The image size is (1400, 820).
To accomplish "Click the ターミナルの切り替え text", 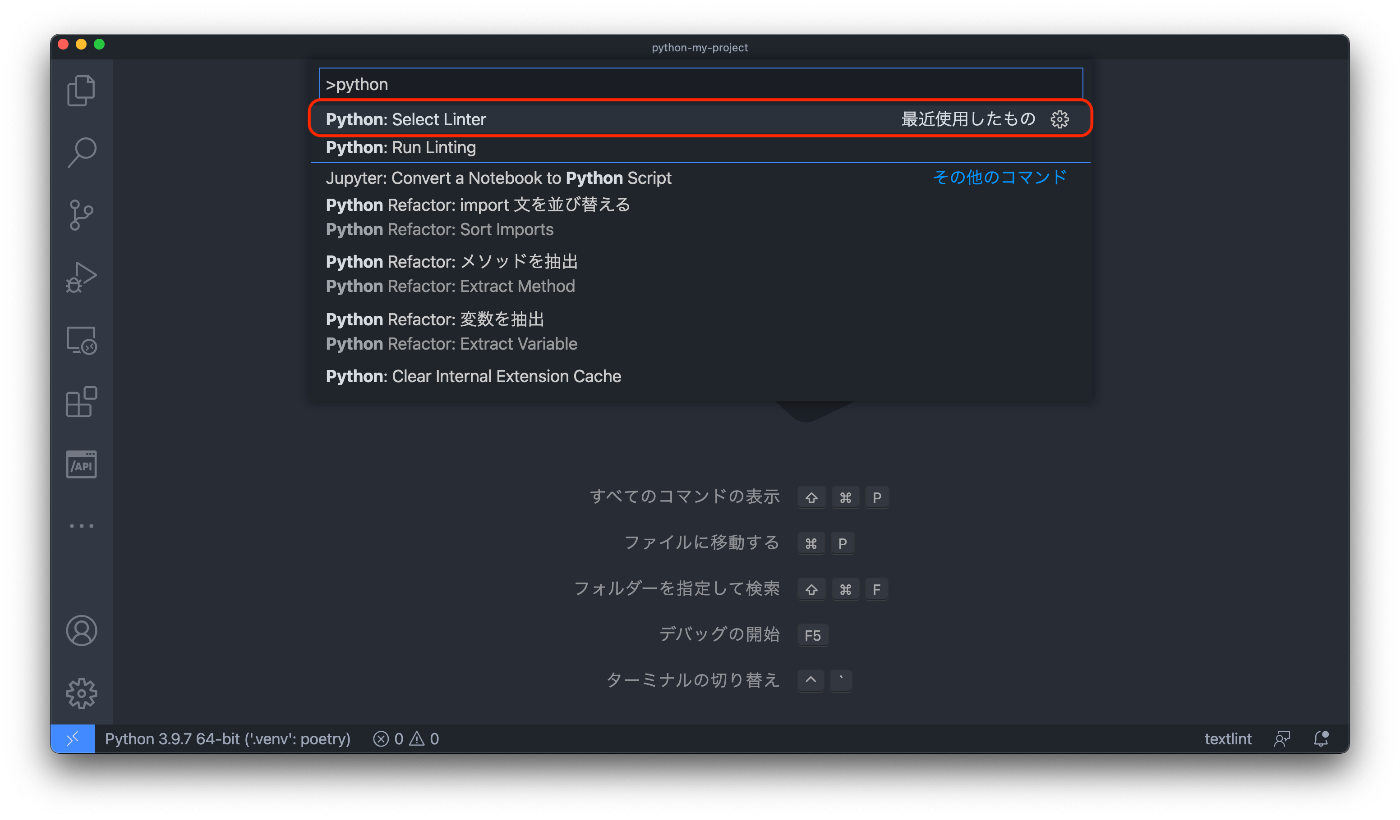I will [x=693, y=680].
